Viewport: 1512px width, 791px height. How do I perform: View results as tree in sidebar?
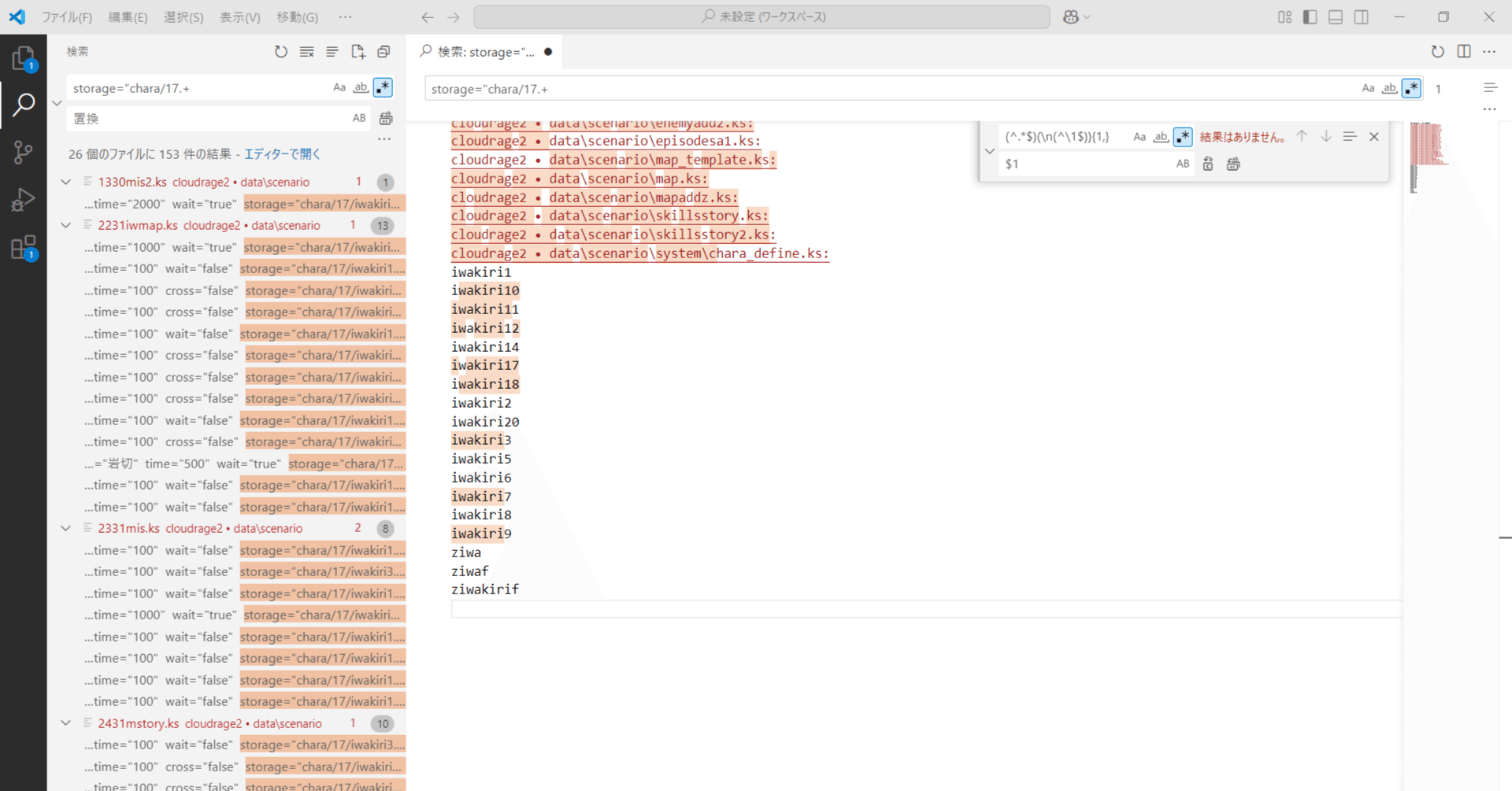coord(332,52)
